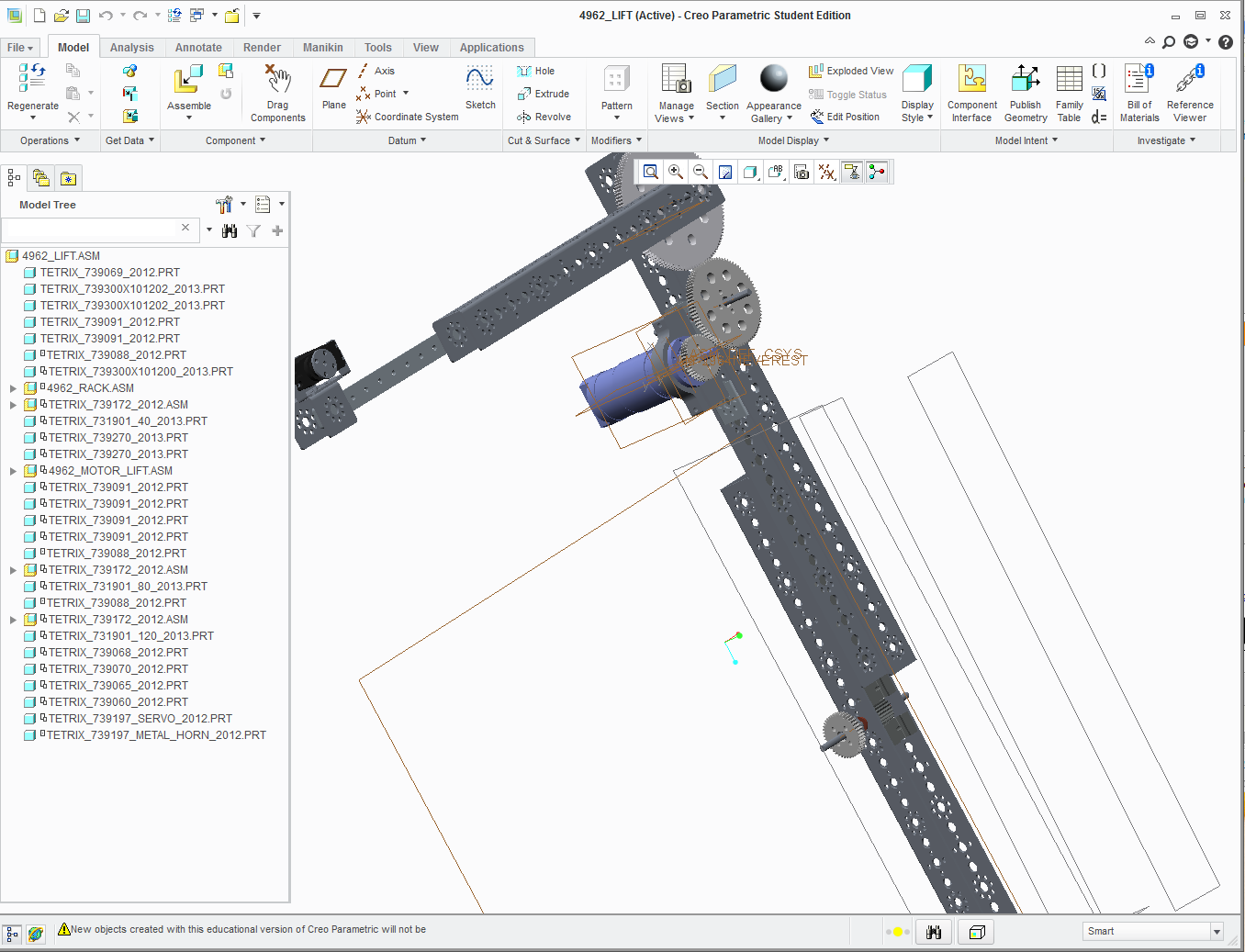Switch to the Analysis tab

(132, 48)
